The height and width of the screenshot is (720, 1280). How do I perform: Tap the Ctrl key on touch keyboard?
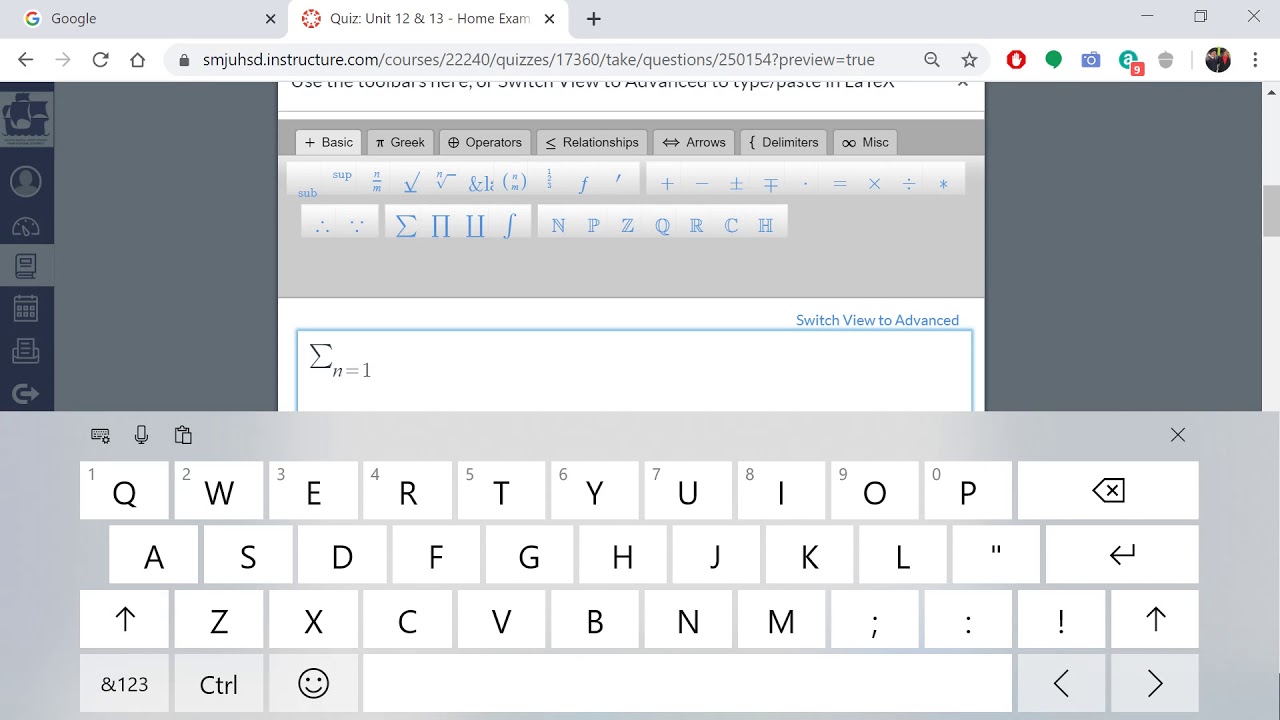pyautogui.click(x=219, y=684)
